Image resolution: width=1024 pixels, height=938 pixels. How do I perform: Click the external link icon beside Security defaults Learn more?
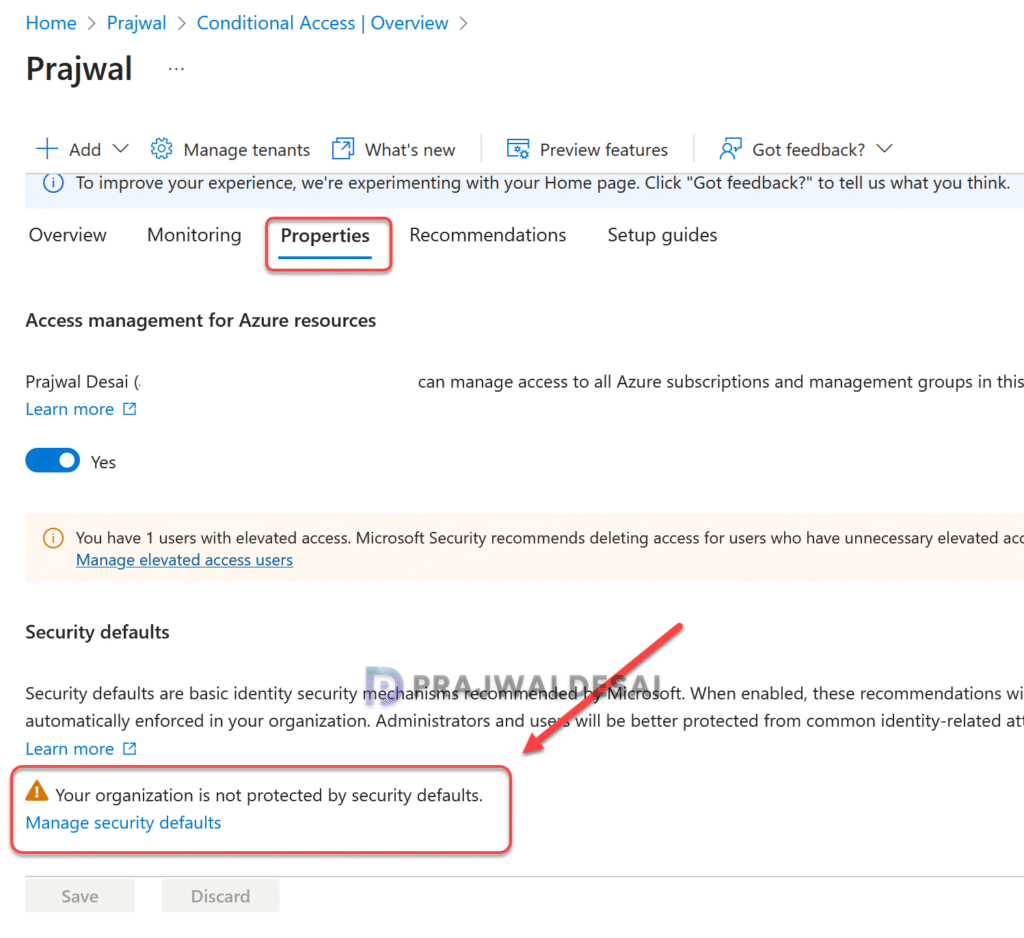(130, 749)
